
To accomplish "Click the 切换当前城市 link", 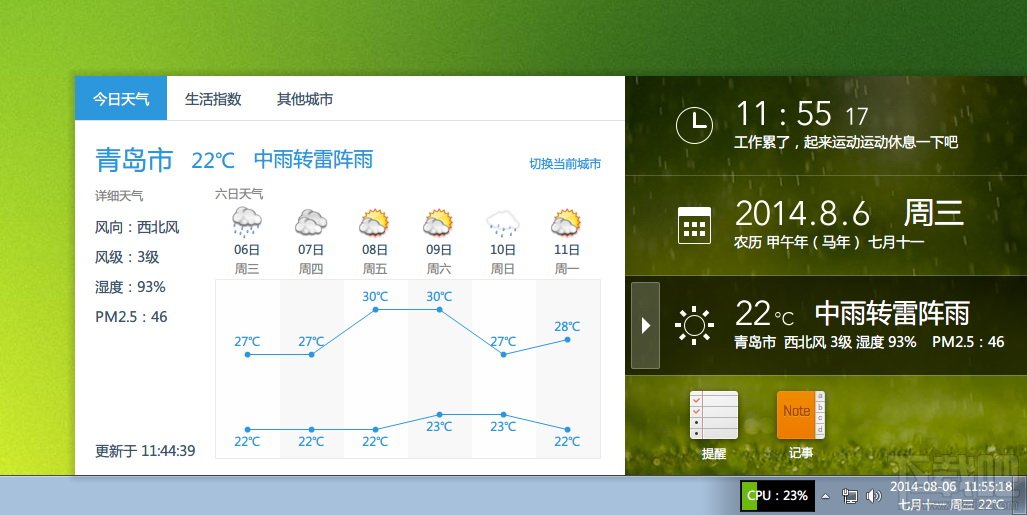I will (565, 164).
